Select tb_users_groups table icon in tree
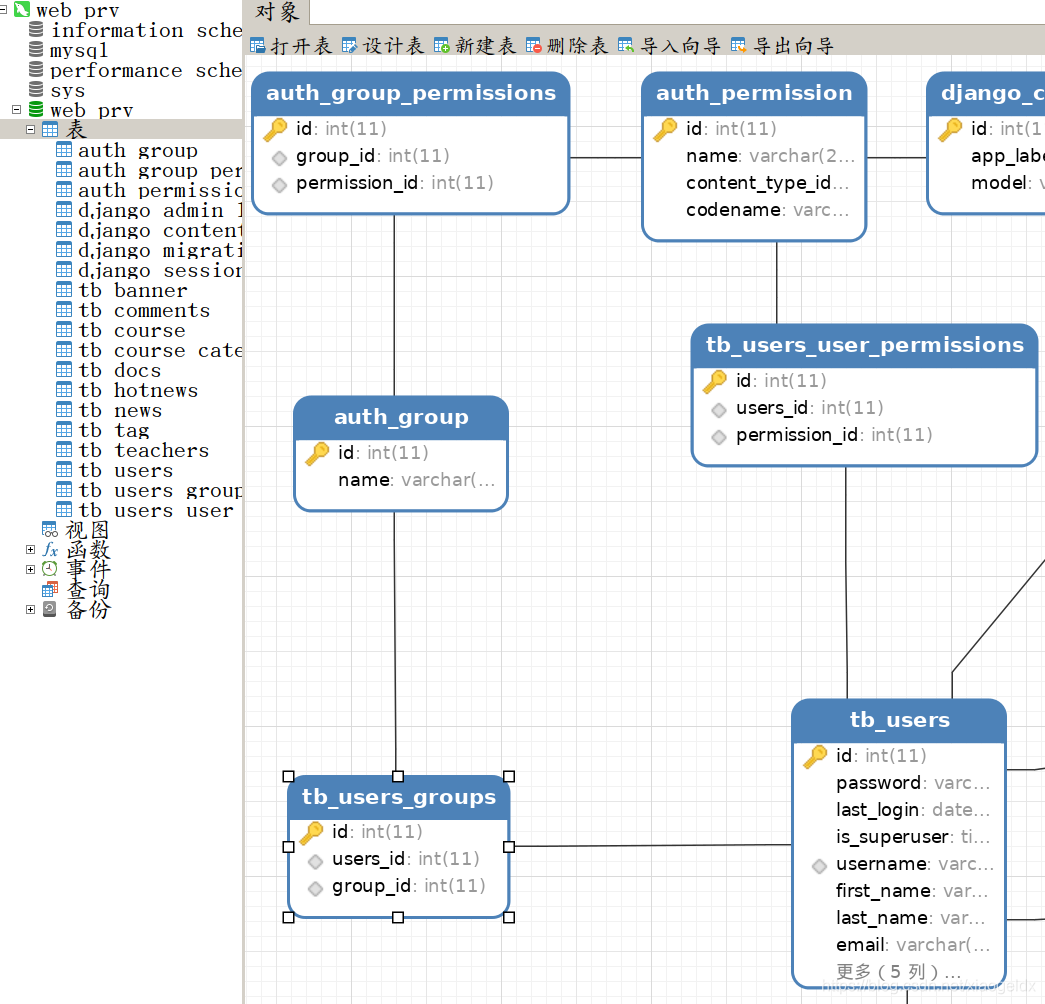The image size is (1045, 1004). [64, 489]
